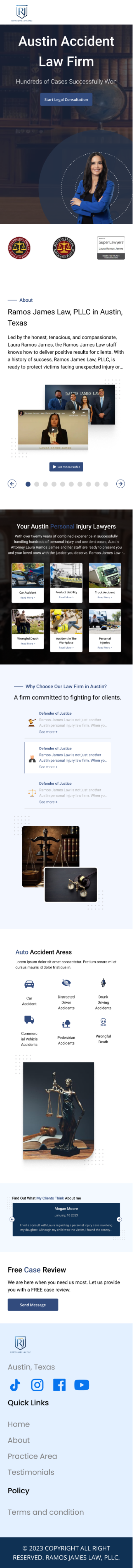This screenshot has height=1568, width=133.
Task: Open the Testimonials quick link
Action: click(x=31, y=1472)
